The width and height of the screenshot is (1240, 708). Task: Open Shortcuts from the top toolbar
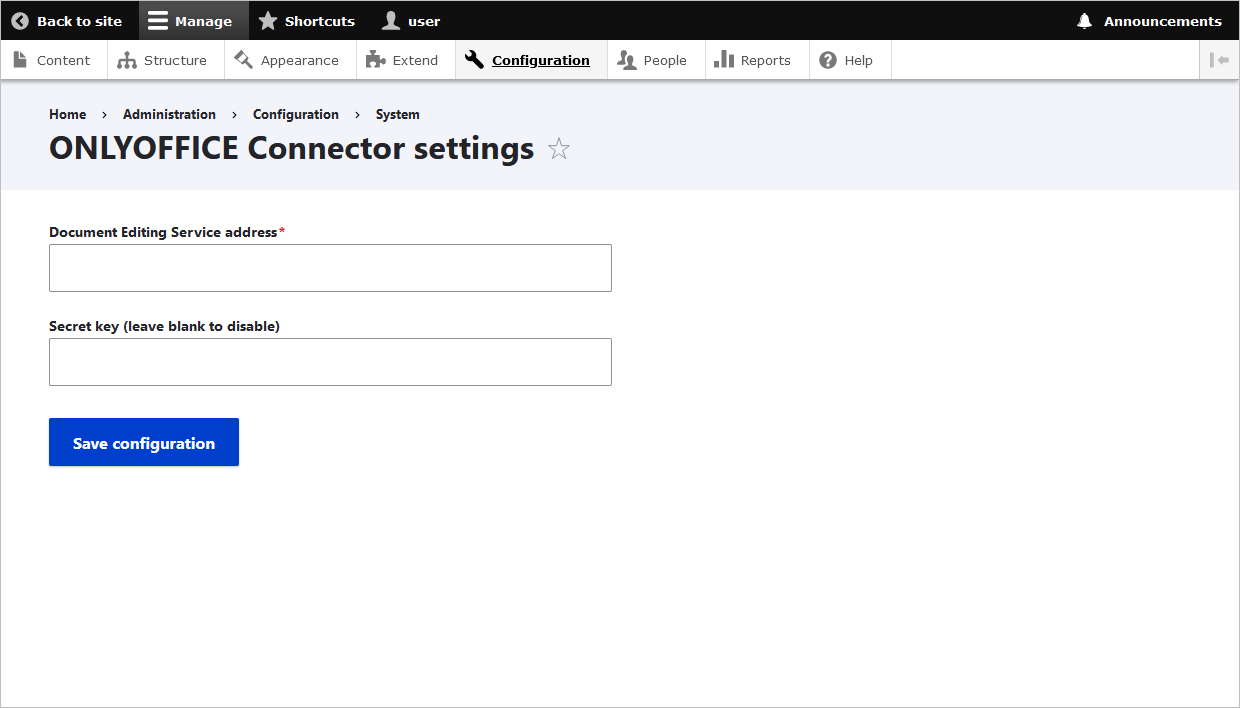point(306,21)
